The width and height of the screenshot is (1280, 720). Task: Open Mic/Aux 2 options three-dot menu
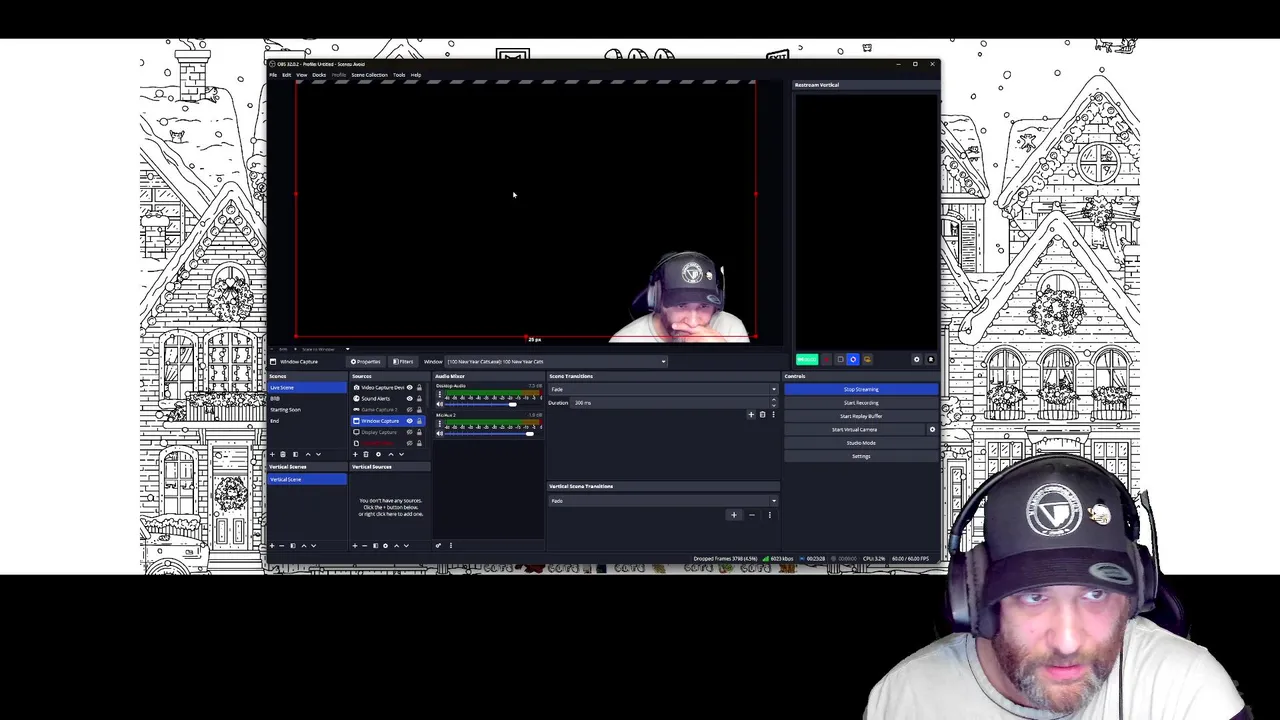440,423
